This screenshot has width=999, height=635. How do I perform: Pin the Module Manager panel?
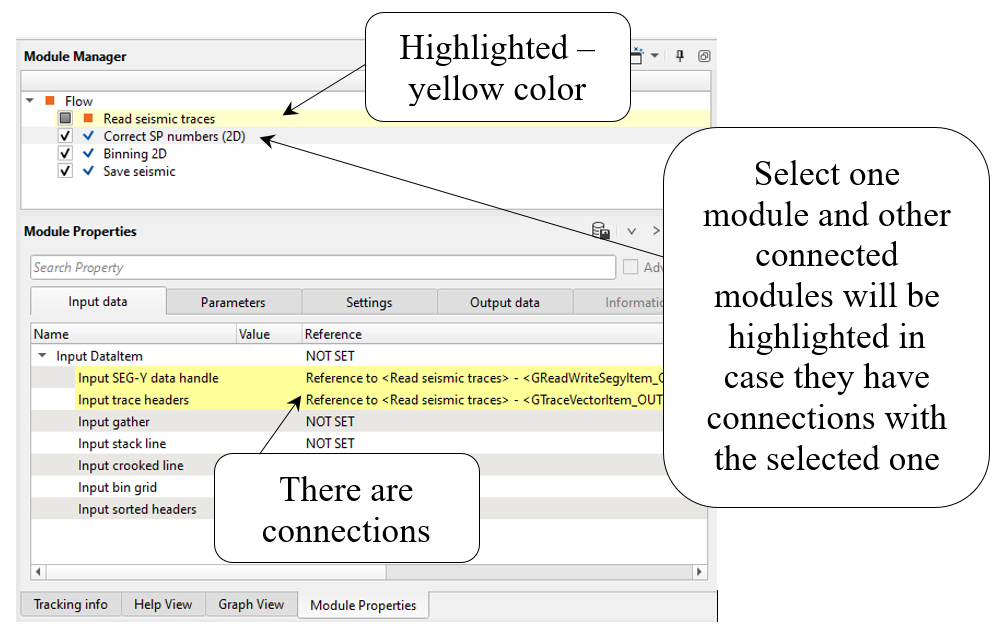680,56
